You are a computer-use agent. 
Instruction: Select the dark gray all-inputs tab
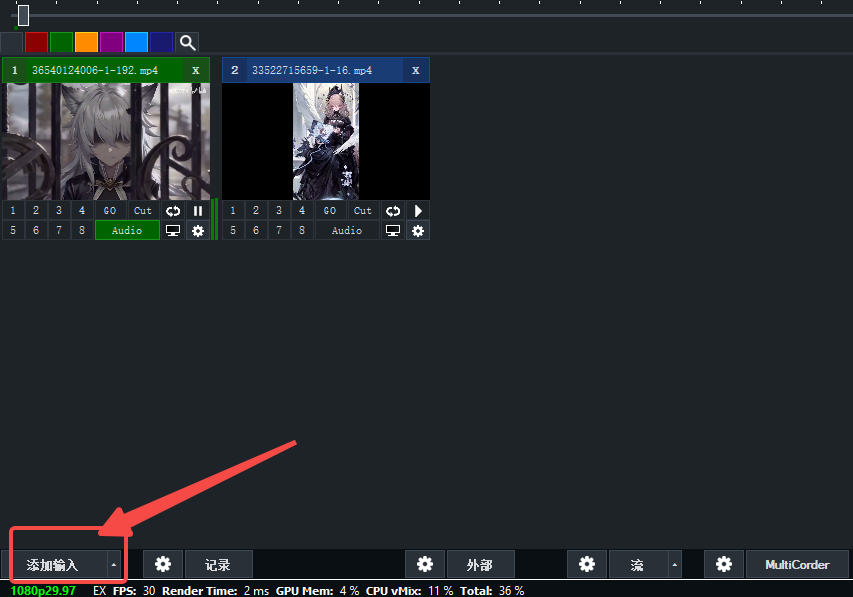(11, 42)
